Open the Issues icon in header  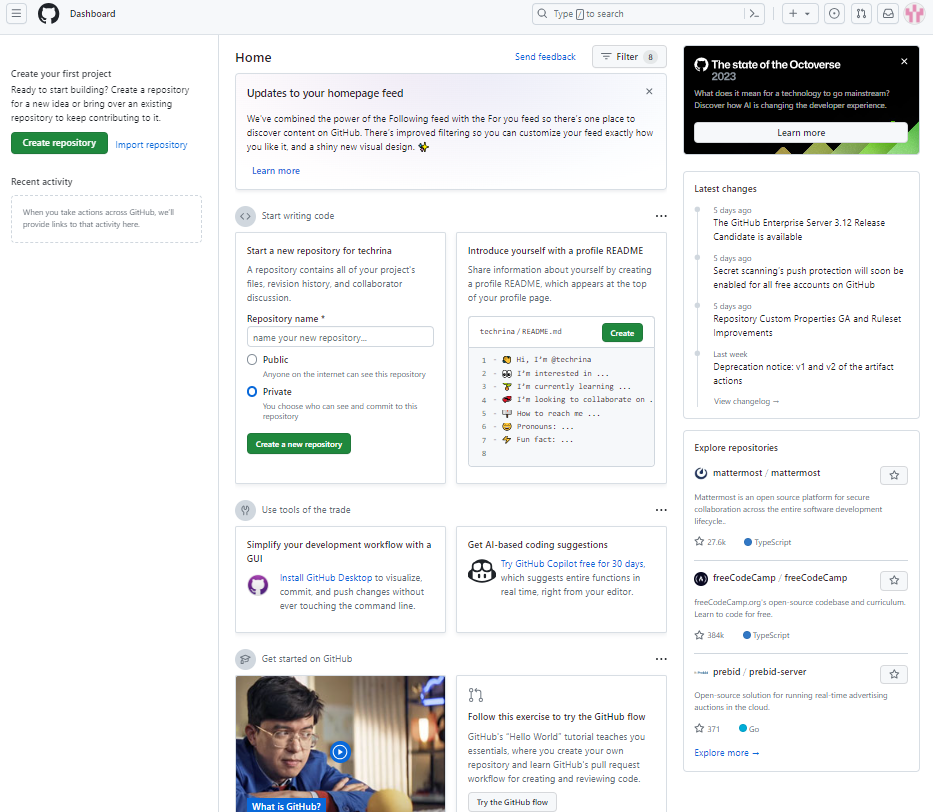834,14
